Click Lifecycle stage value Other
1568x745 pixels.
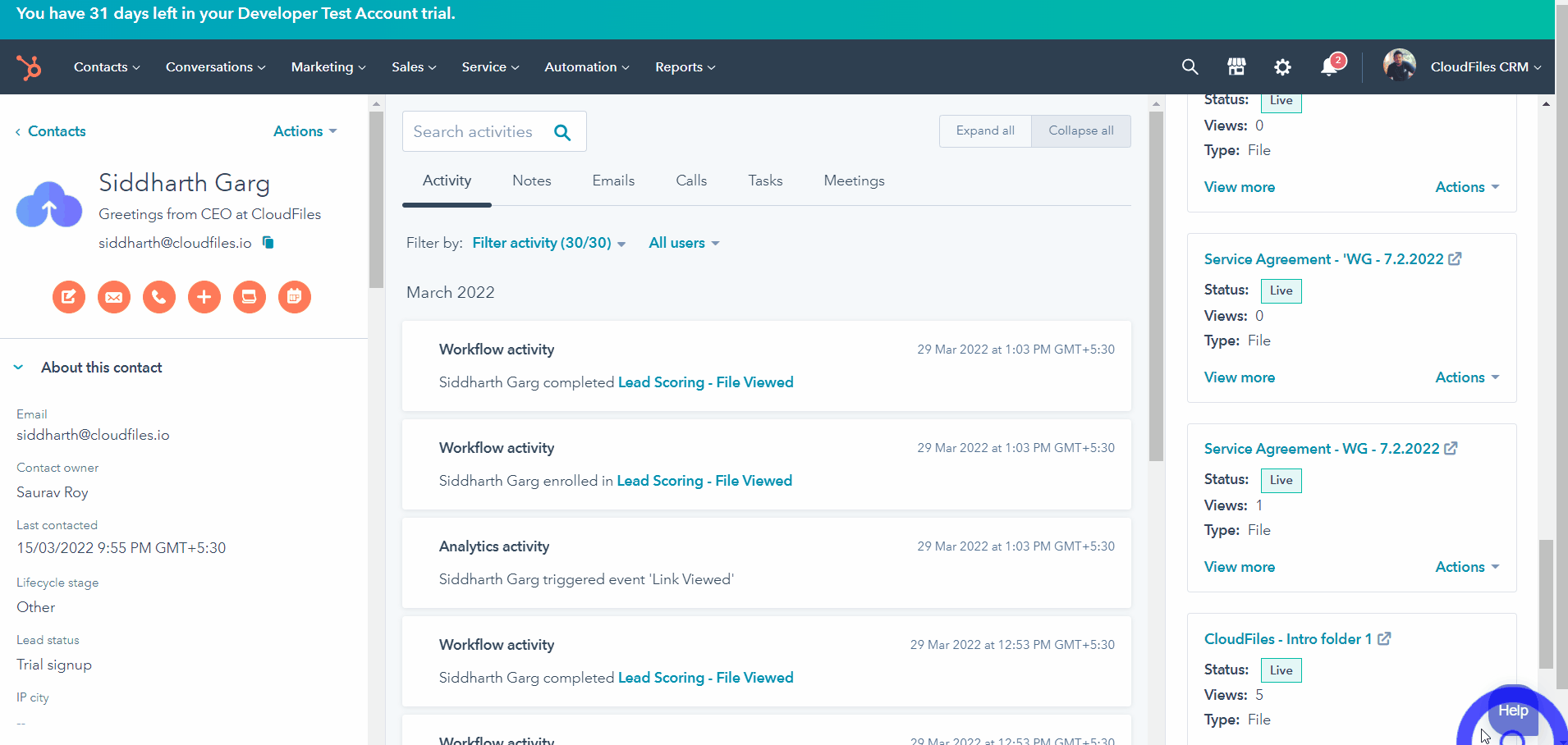(x=36, y=607)
